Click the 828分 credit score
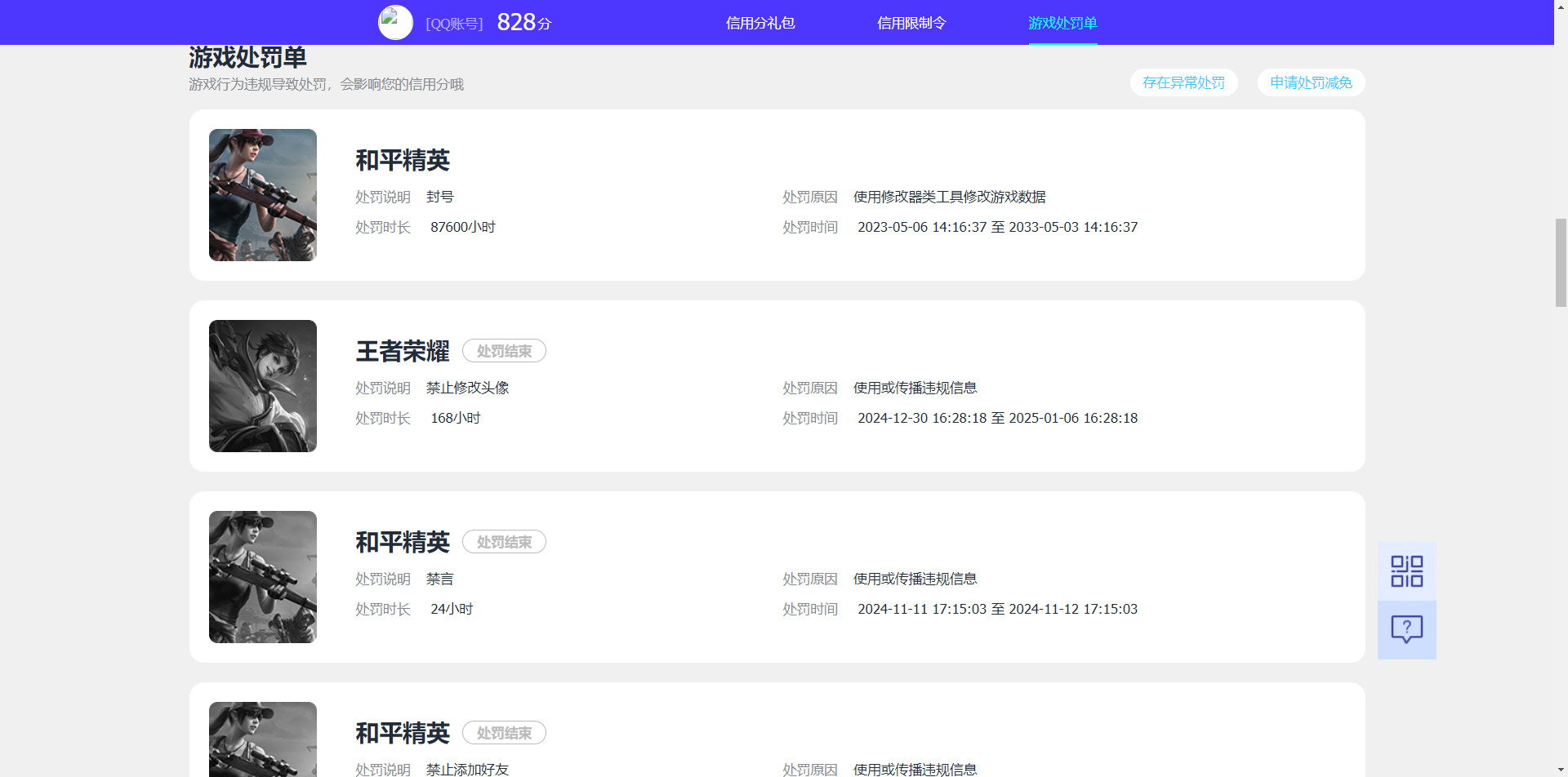Screen dimensions: 1568x777 pyautogui.click(x=524, y=22)
